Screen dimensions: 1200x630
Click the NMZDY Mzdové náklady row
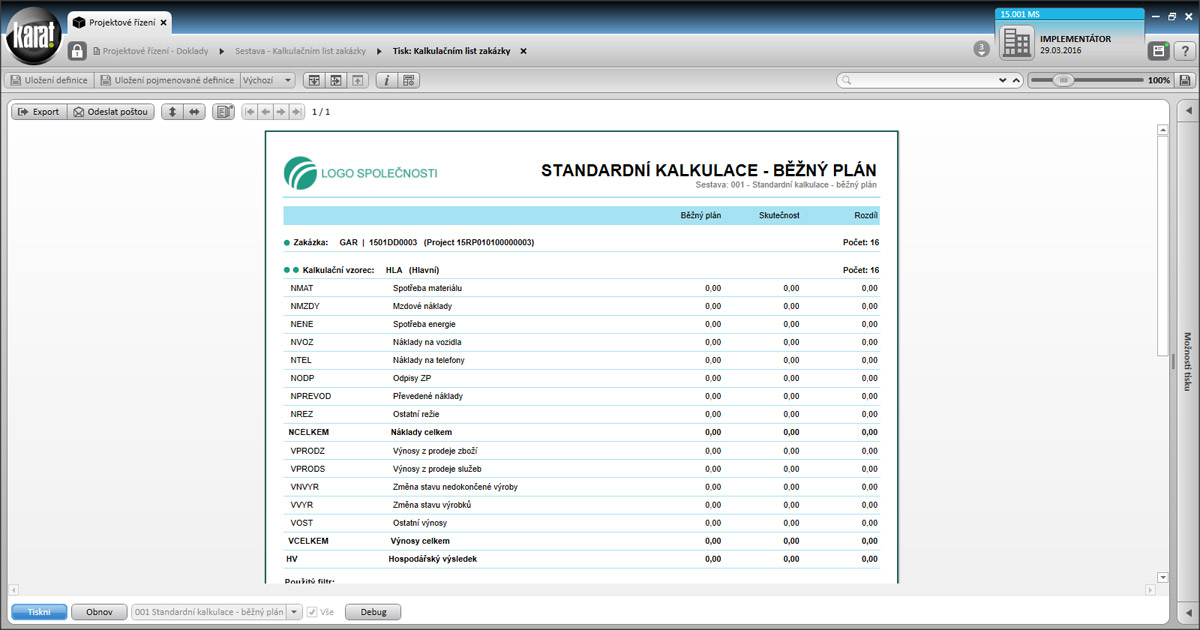click(581, 306)
